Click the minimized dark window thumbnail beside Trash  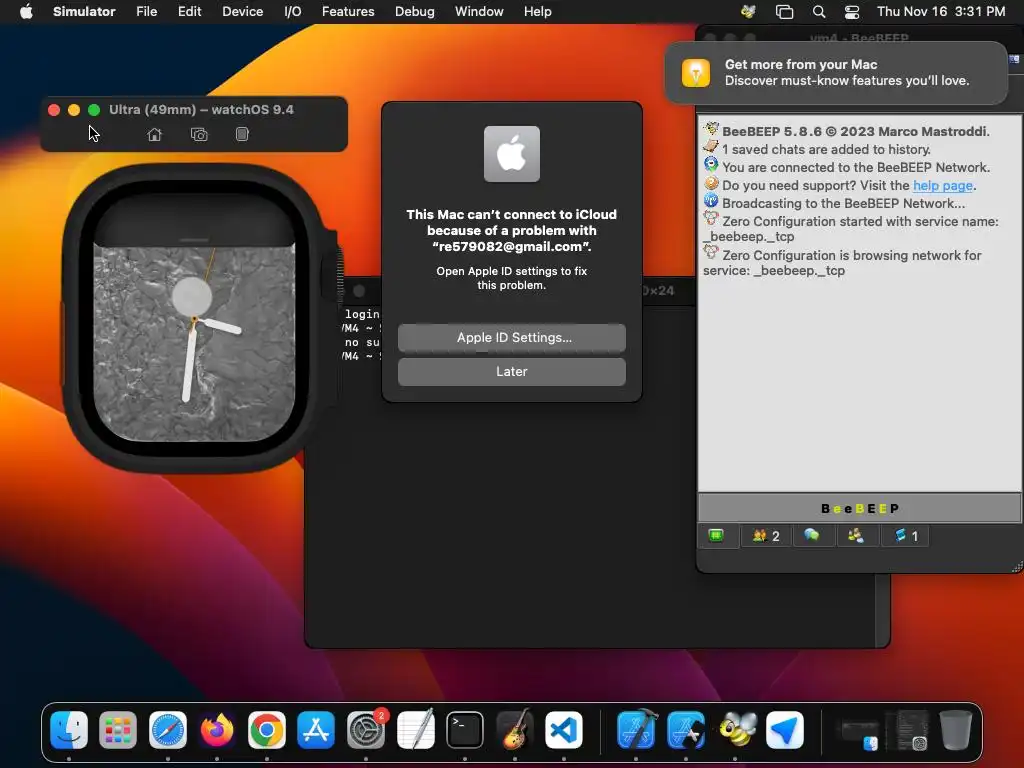(x=908, y=731)
